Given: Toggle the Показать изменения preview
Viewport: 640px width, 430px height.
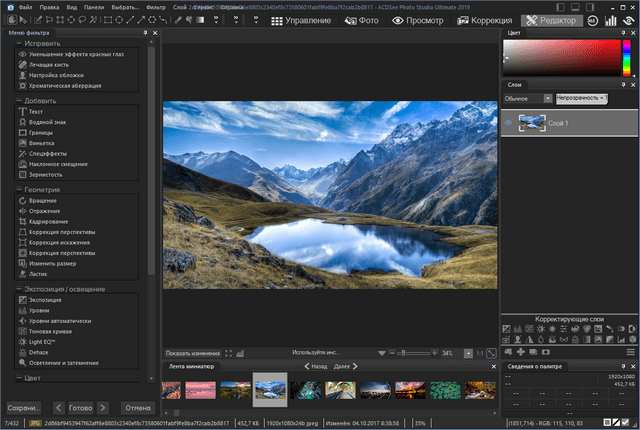Looking at the screenshot, I should tap(194, 353).
